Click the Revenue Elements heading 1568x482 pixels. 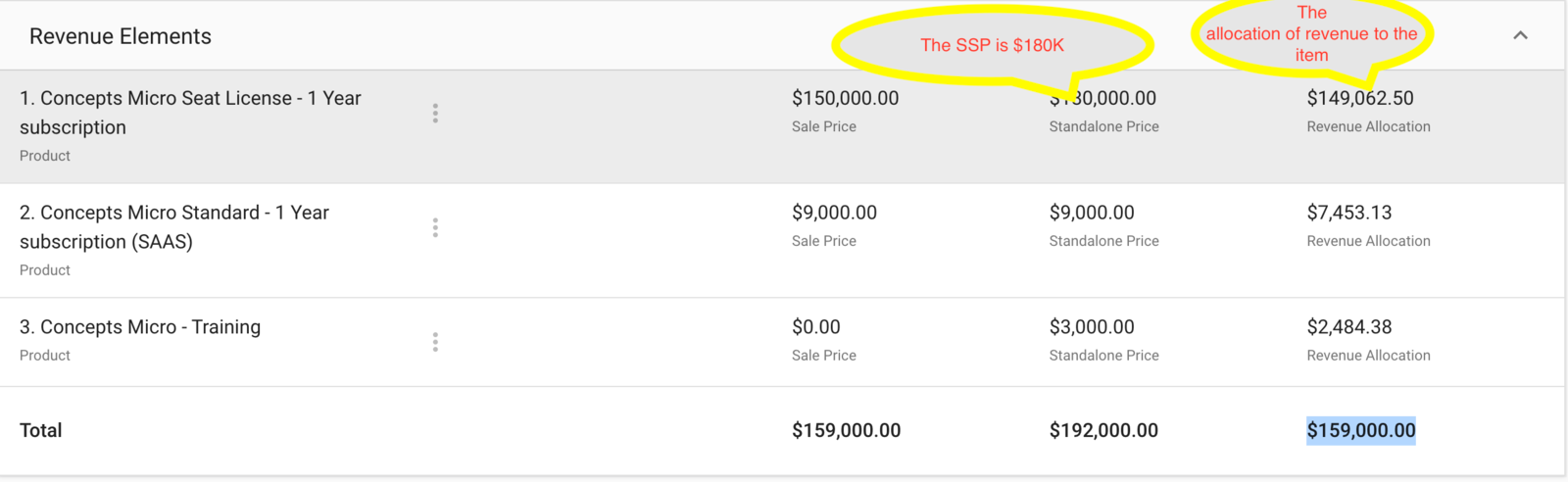(121, 36)
